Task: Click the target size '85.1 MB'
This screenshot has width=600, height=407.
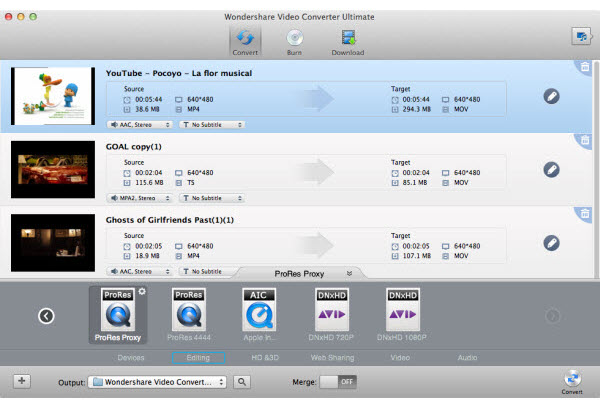Action: [415, 183]
